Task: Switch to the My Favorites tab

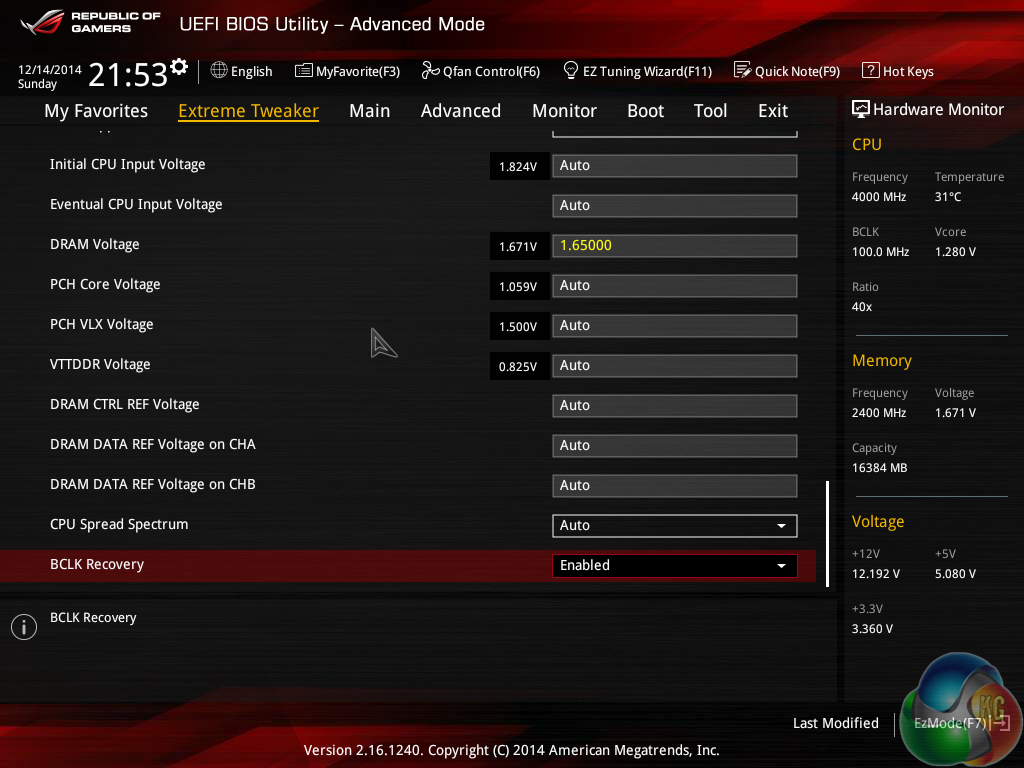Action: tap(96, 111)
